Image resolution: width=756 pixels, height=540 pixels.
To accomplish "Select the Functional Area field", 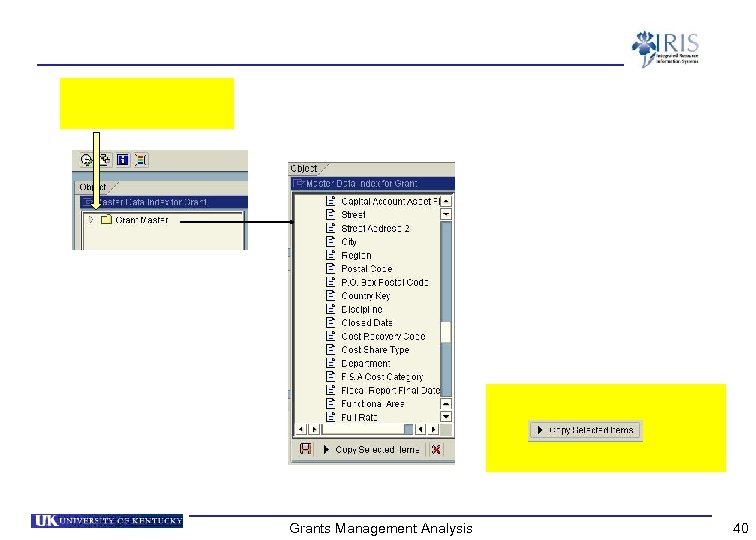I will (373, 404).
